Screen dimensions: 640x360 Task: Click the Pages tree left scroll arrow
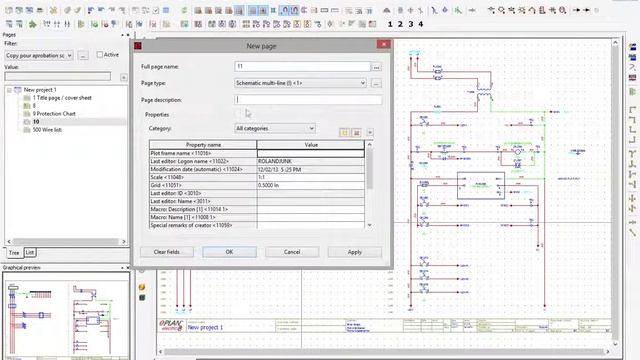[9, 242]
